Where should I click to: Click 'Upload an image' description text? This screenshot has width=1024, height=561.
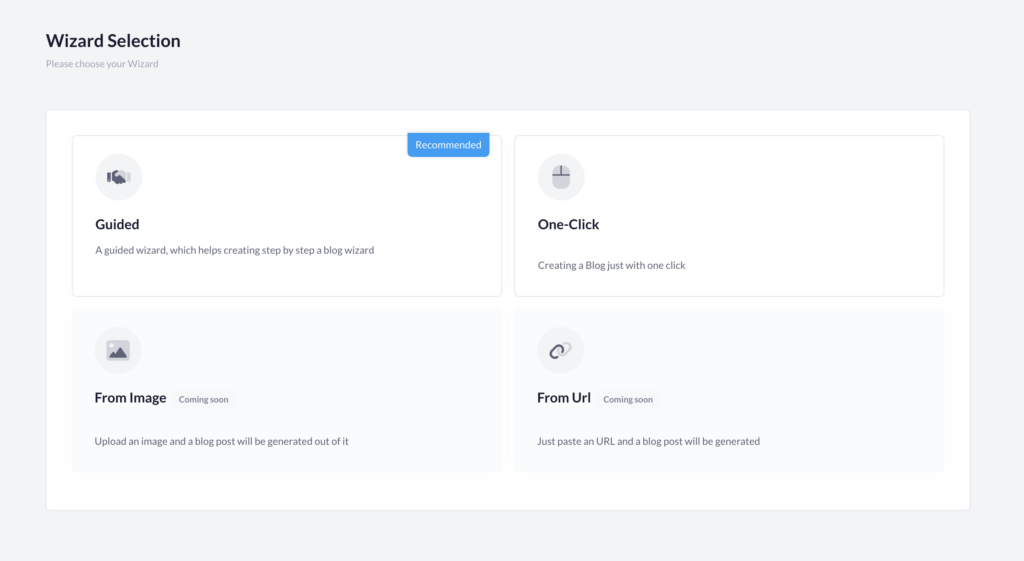(221, 441)
